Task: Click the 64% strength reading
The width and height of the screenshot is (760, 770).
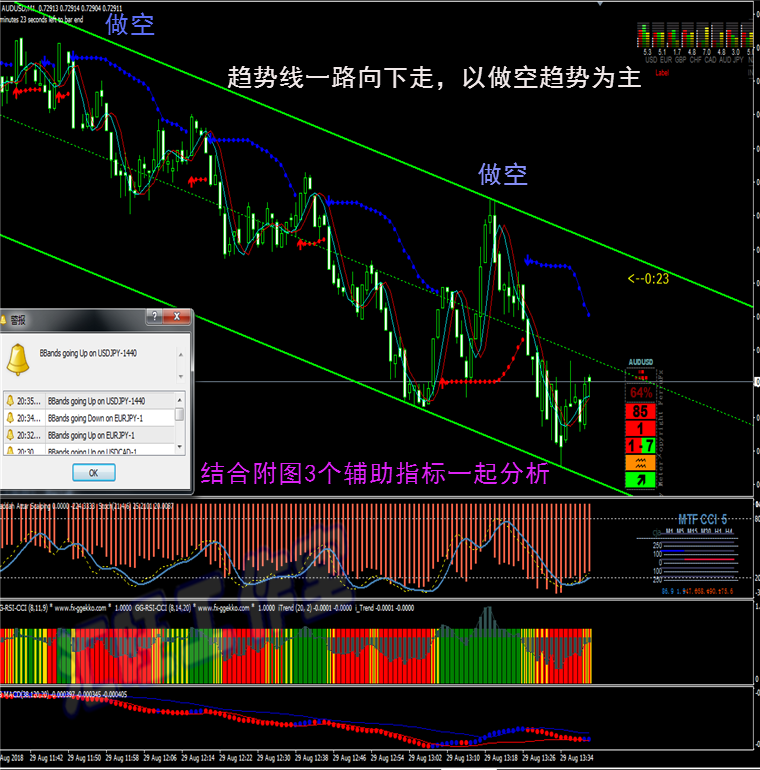Action: coord(641,393)
